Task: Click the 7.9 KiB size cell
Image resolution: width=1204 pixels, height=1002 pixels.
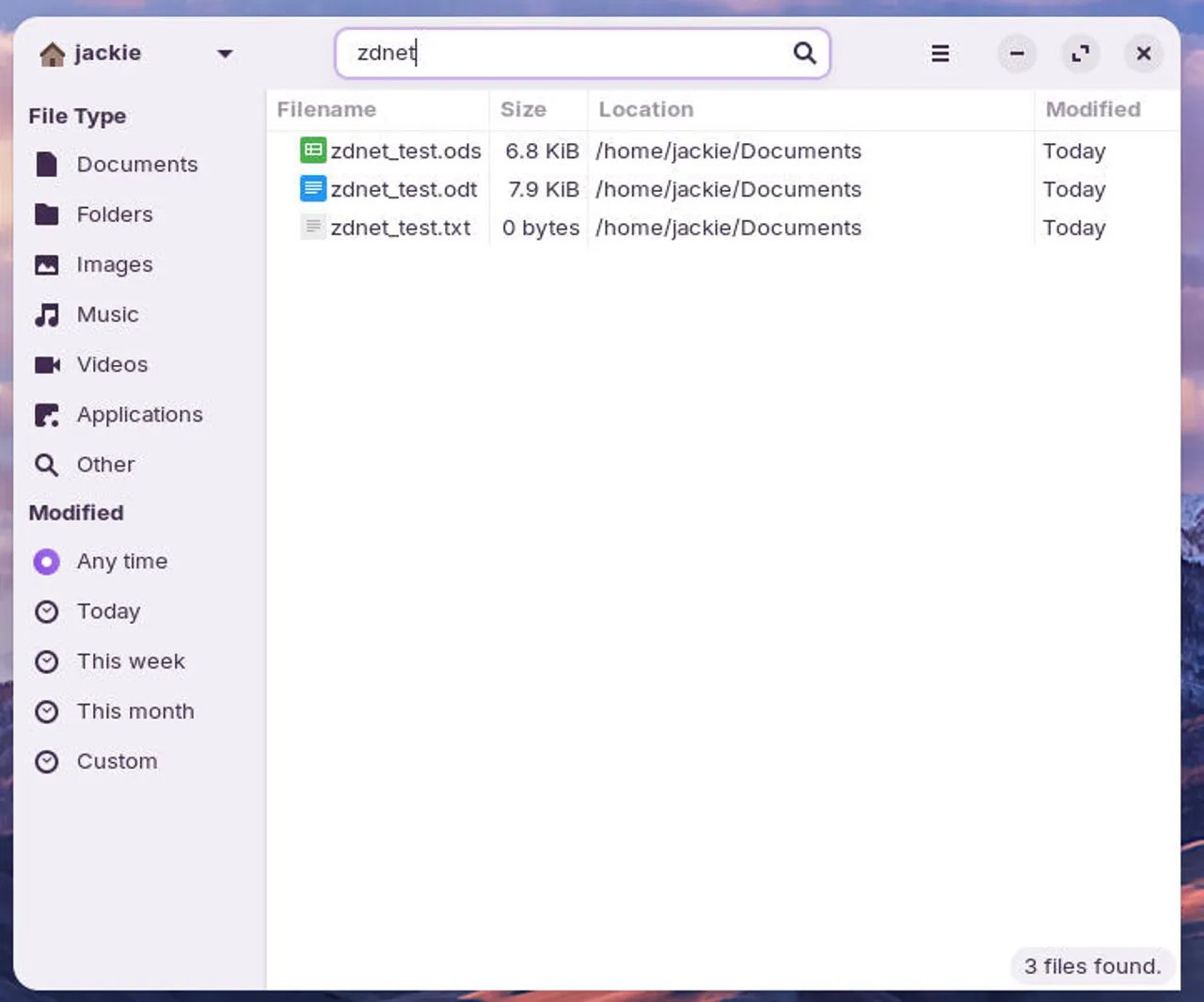Action: pyautogui.click(x=544, y=189)
